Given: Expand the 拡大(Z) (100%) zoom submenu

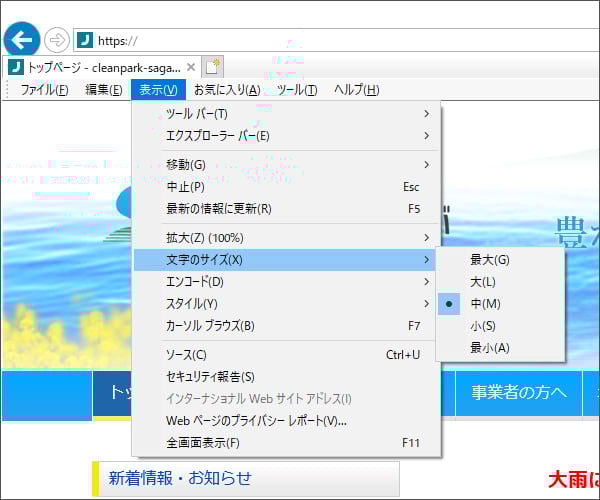Looking at the screenshot, I should tap(286, 238).
